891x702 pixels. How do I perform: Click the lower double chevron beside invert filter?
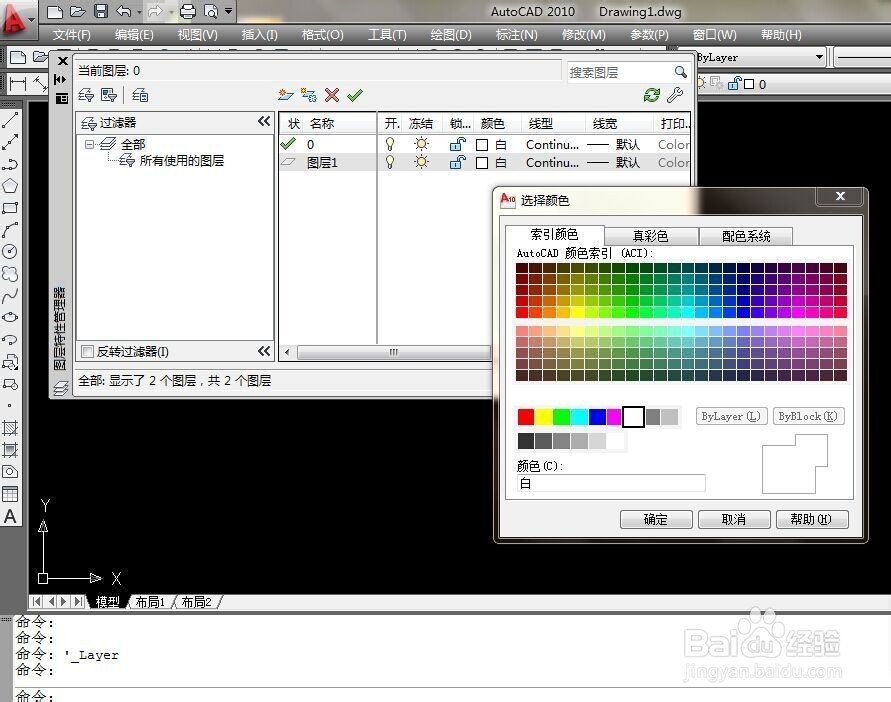[x=264, y=351]
